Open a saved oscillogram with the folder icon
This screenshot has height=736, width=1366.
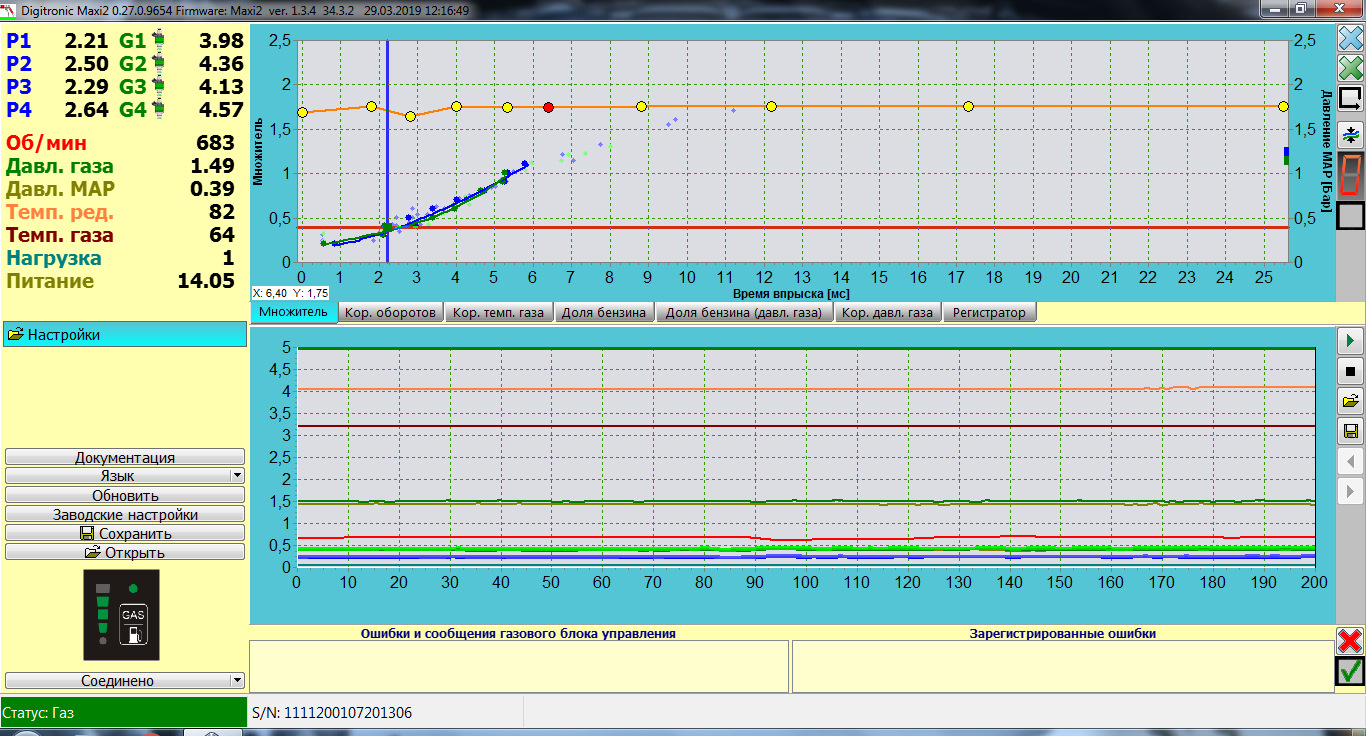point(1351,401)
